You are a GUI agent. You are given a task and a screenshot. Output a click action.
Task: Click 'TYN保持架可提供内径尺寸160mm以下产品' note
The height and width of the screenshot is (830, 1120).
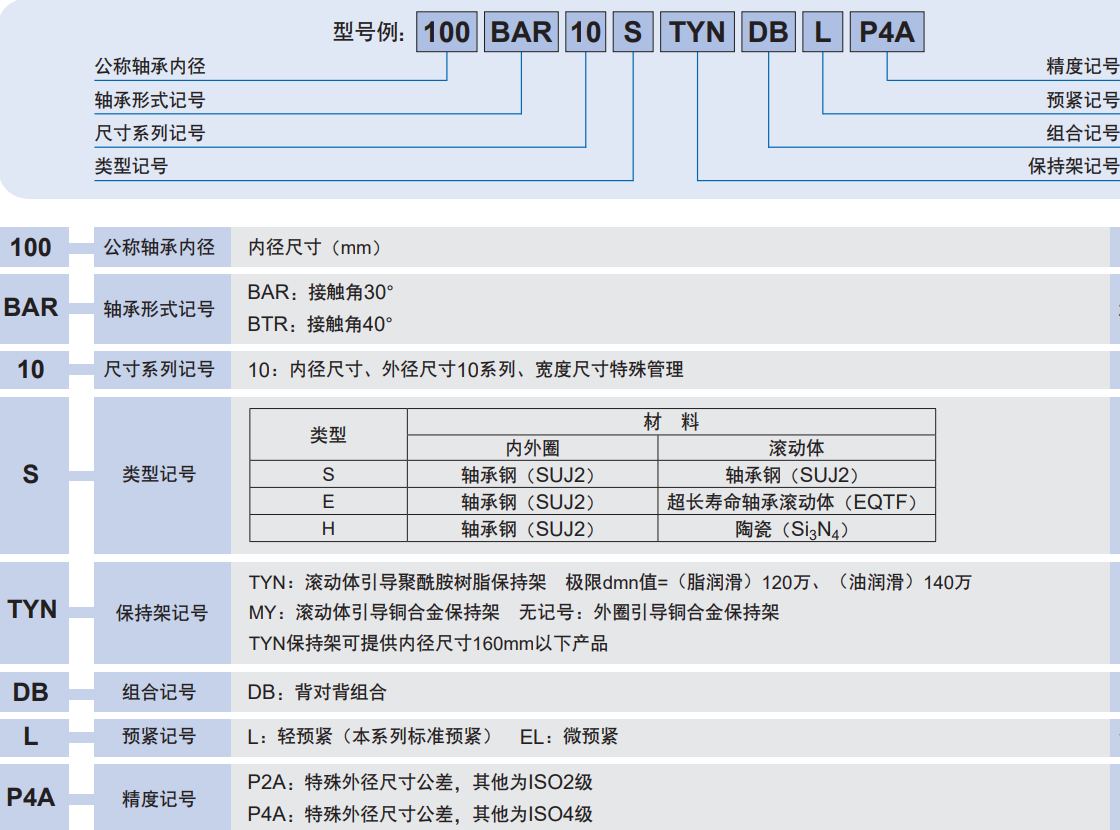click(429, 644)
